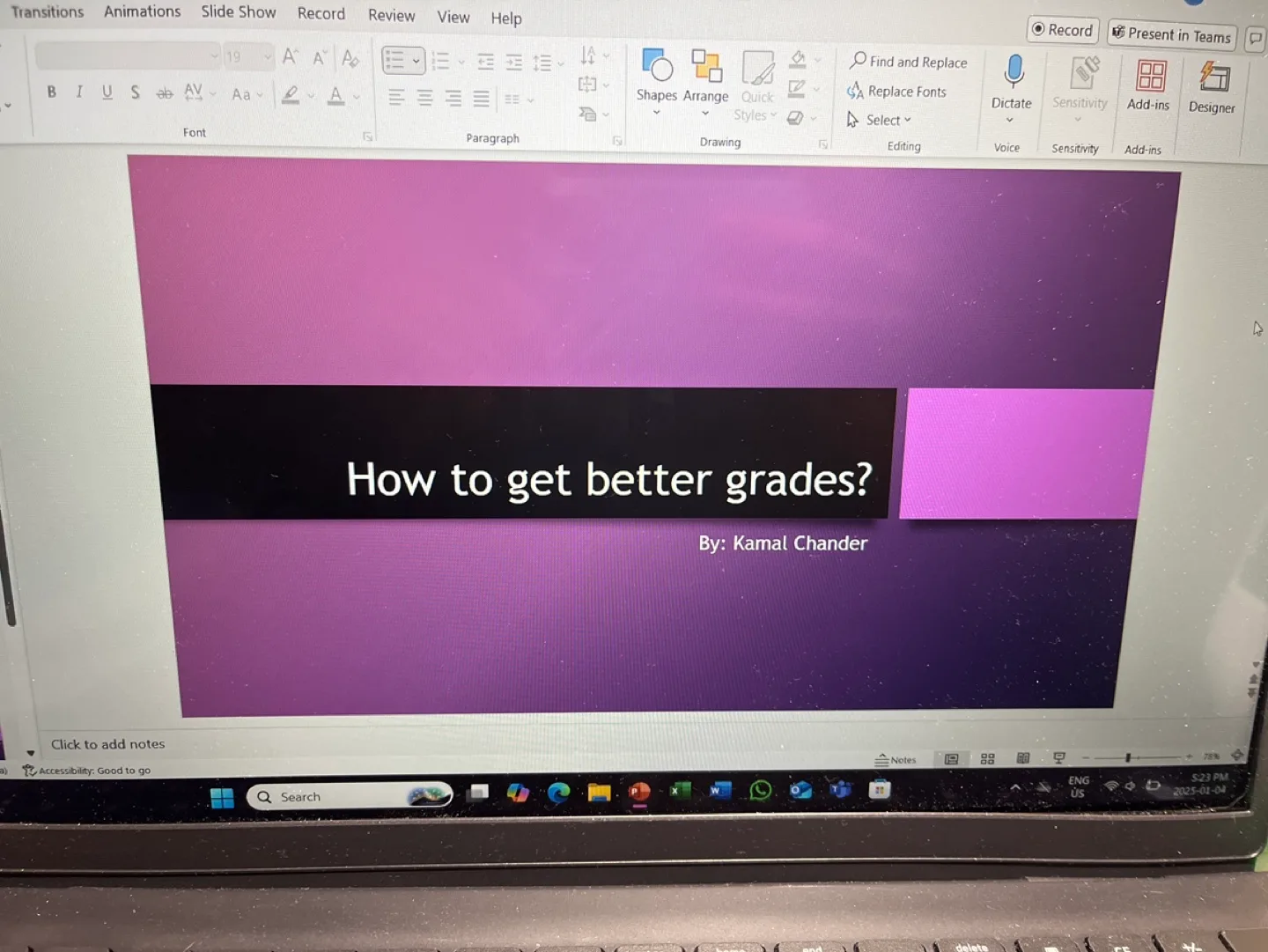Open Text Direction dropdown
The width and height of the screenshot is (1268, 952).
point(594,56)
